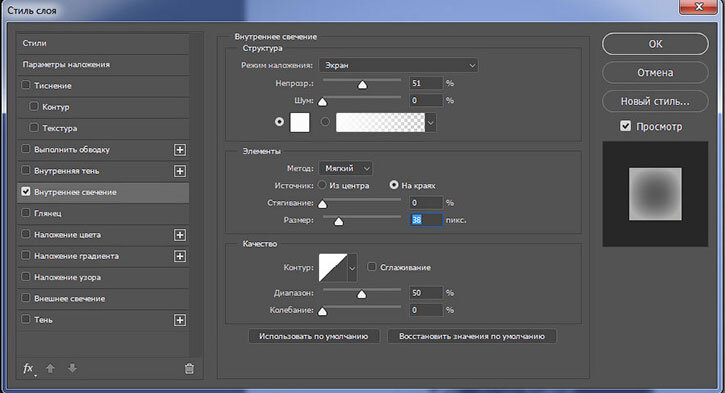Add another inner shadow with plus icon beside Внутренняя тень
Viewport: 725px width, 393px height.
[180, 171]
